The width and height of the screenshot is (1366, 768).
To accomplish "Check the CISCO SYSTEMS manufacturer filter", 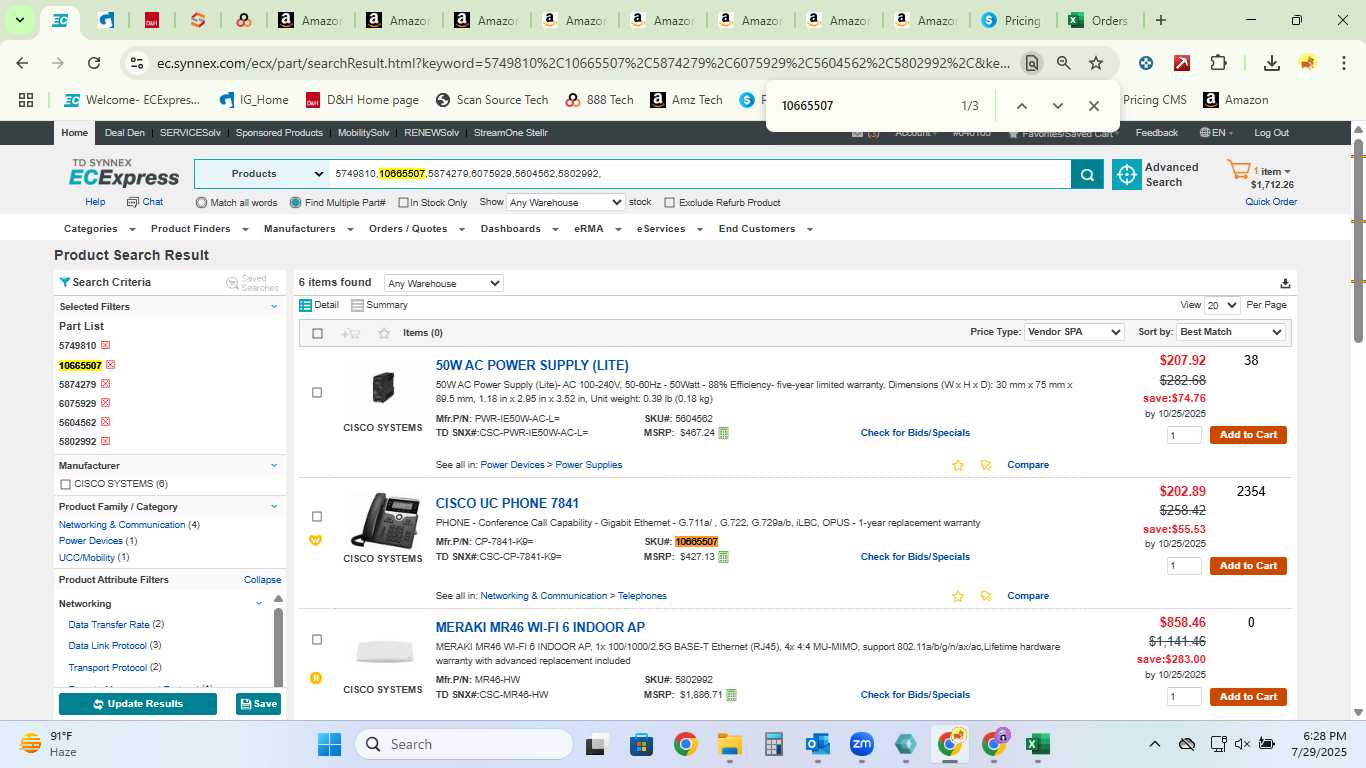I will tap(65, 485).
